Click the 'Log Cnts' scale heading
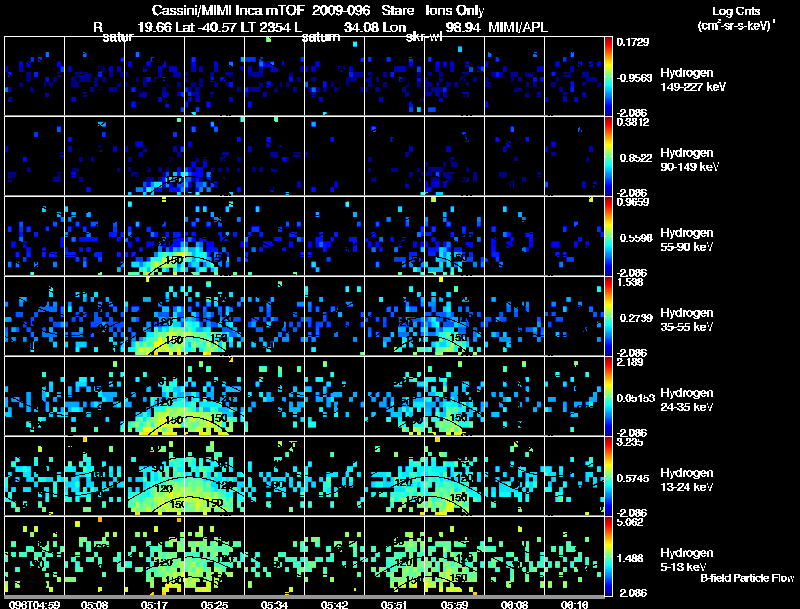Image resolution: width=800 pixels, height=609 pixels. tap(736, 11)
